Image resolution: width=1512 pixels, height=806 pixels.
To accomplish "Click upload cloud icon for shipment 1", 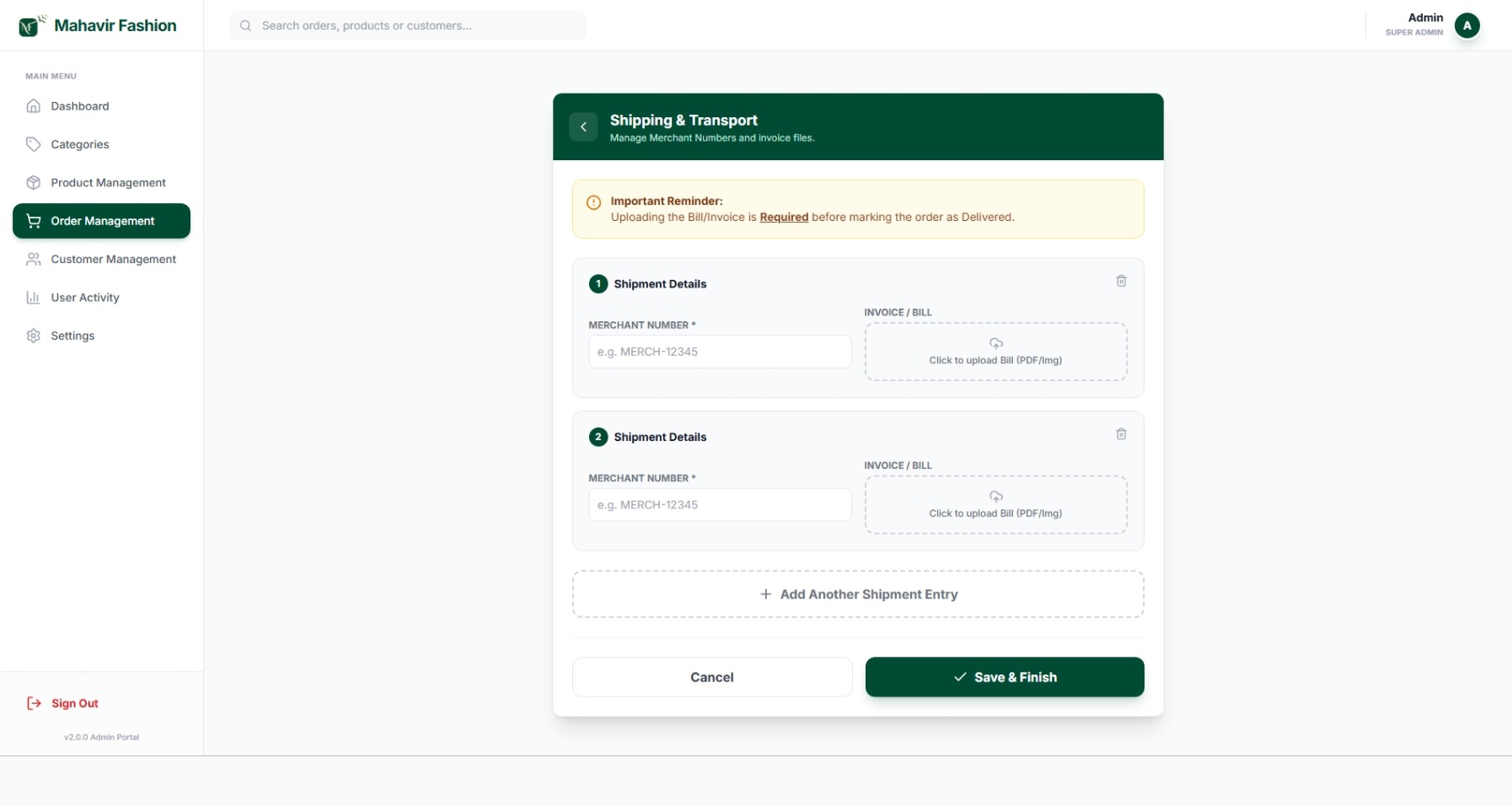I will pos(995,344).
